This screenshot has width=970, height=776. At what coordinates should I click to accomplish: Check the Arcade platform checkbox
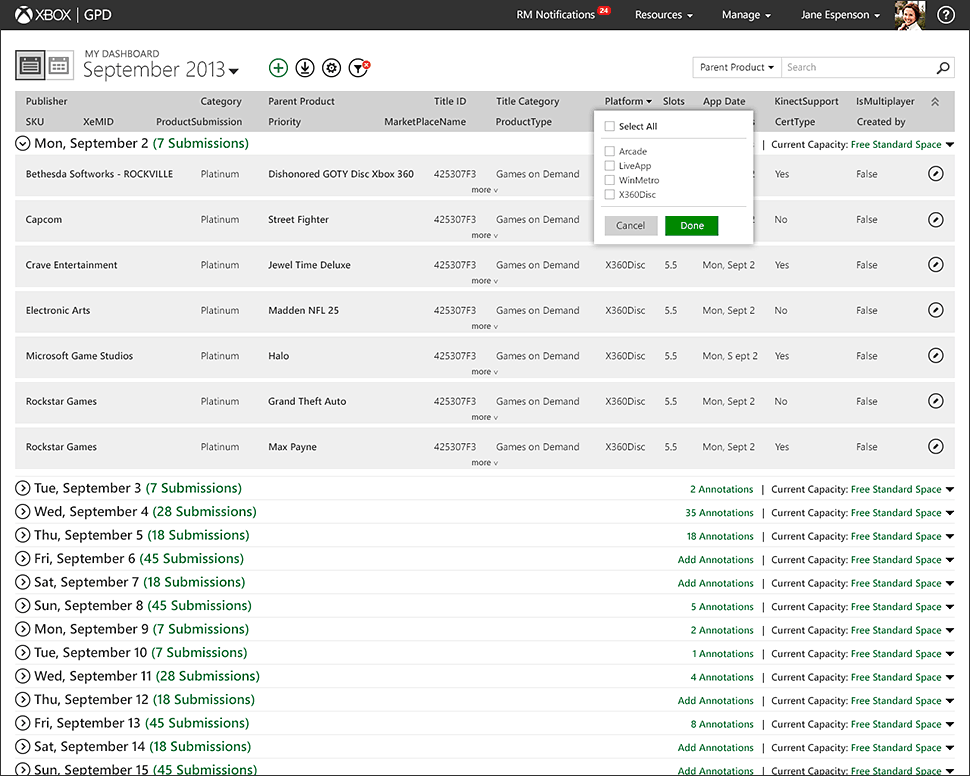pos(609,151)
